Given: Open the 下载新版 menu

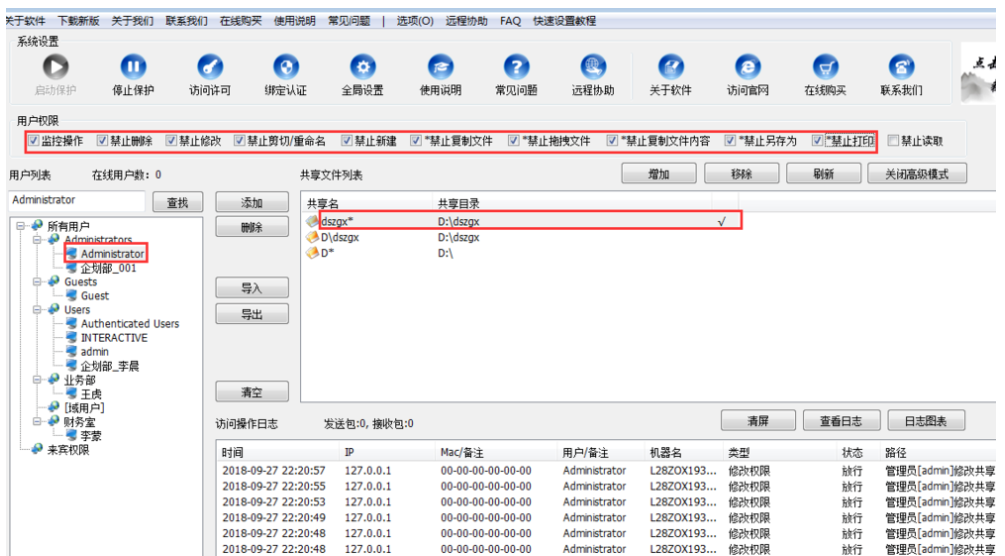Looking at the screenshot, I should pyautogui.click(x=78, y=21).
